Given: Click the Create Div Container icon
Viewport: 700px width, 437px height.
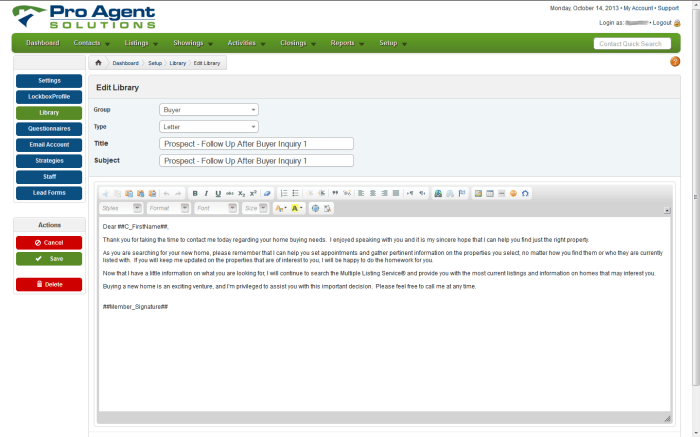Looking at the screenshot, I should pos(347,193).
